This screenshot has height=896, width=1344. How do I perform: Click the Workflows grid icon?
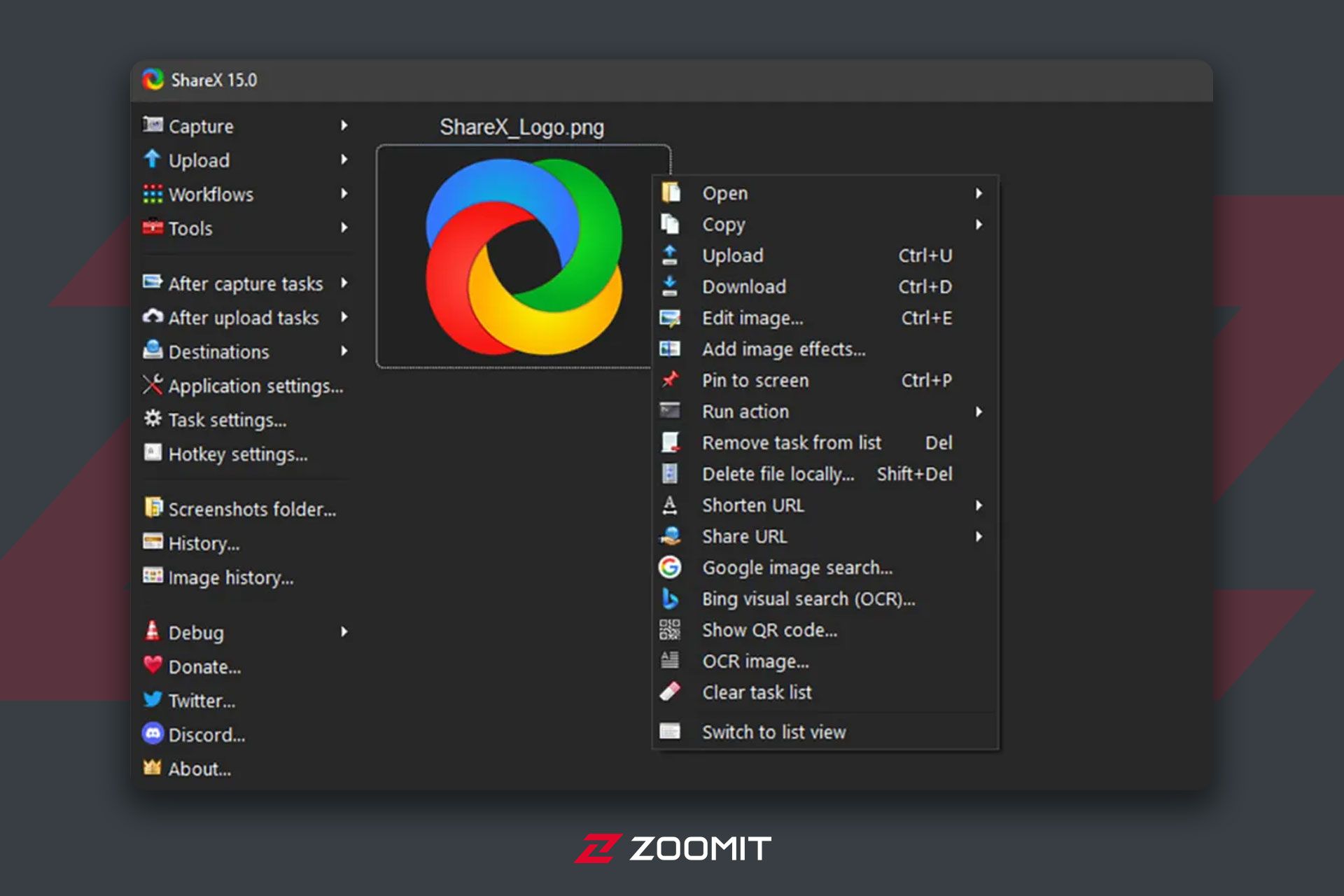point(153,194)
